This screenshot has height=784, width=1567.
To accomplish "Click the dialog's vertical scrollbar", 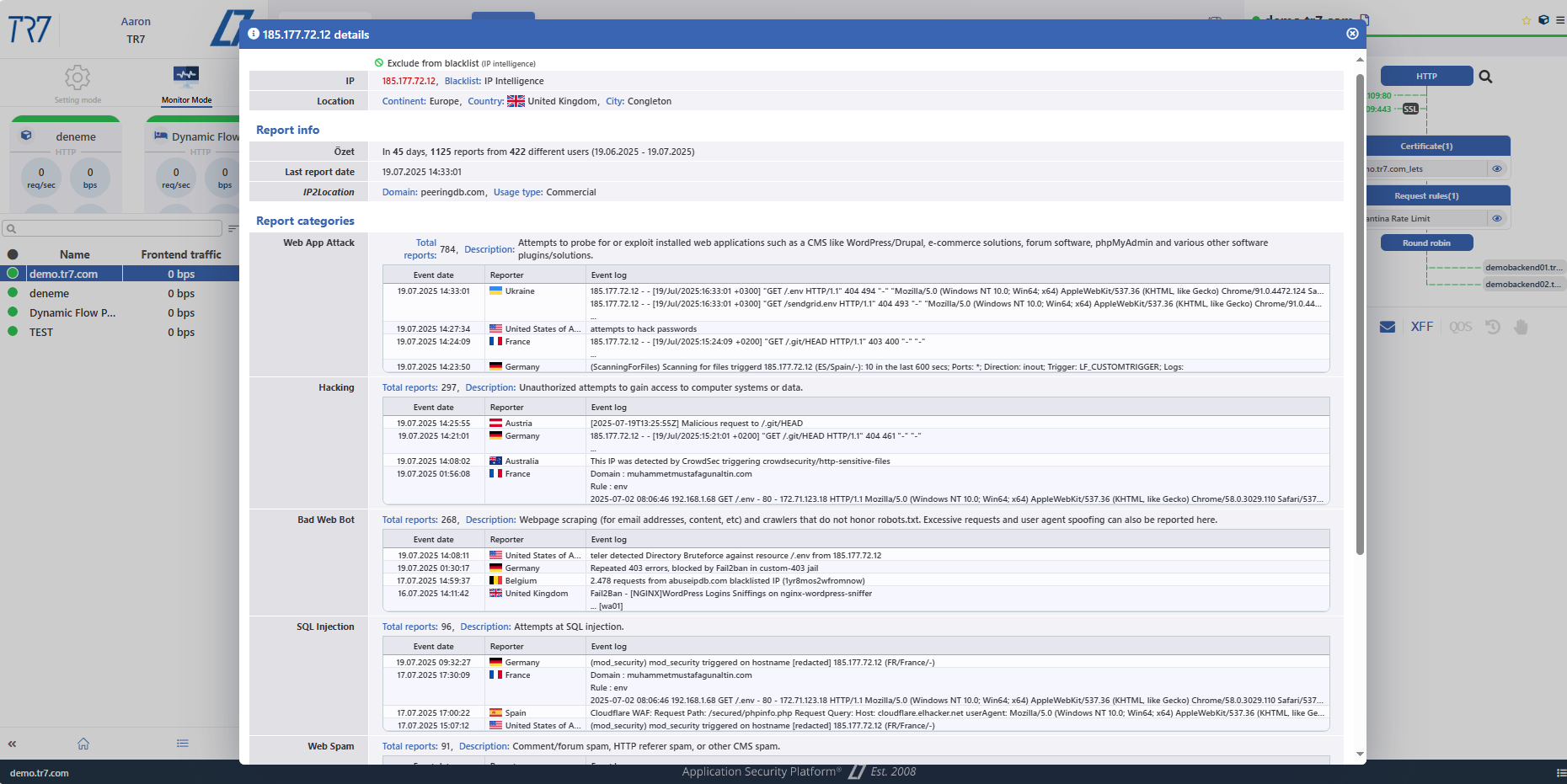I will click(x=1360, y=312).
